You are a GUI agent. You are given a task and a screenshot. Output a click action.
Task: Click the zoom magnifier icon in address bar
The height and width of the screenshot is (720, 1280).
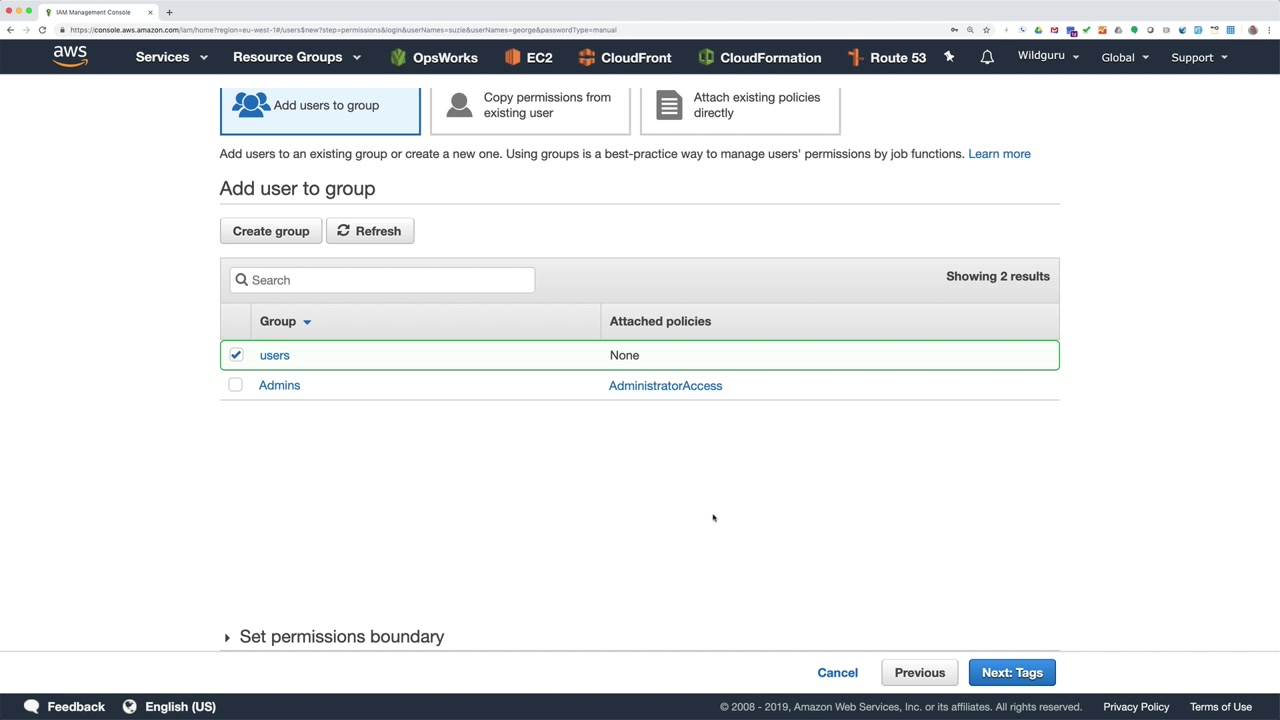click(x=970, y=30)
